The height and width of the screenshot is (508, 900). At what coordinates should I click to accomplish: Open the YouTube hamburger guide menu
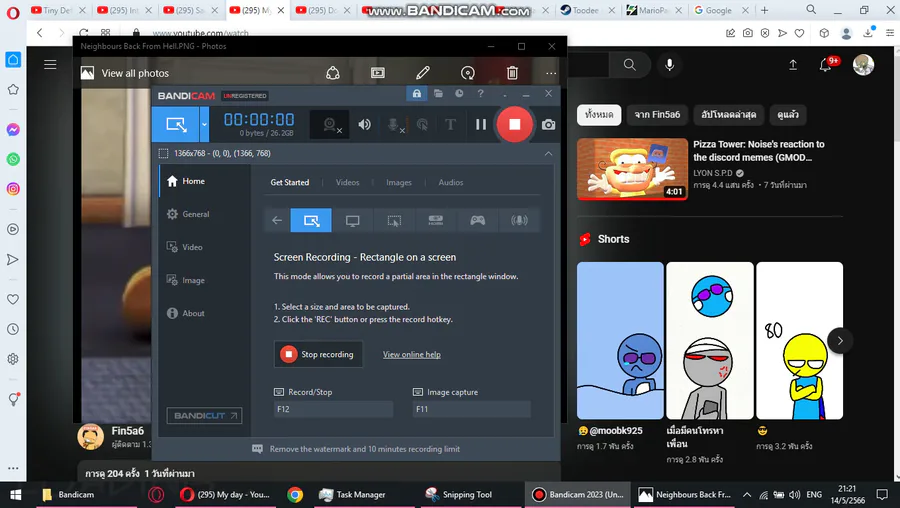click(51, 64)
